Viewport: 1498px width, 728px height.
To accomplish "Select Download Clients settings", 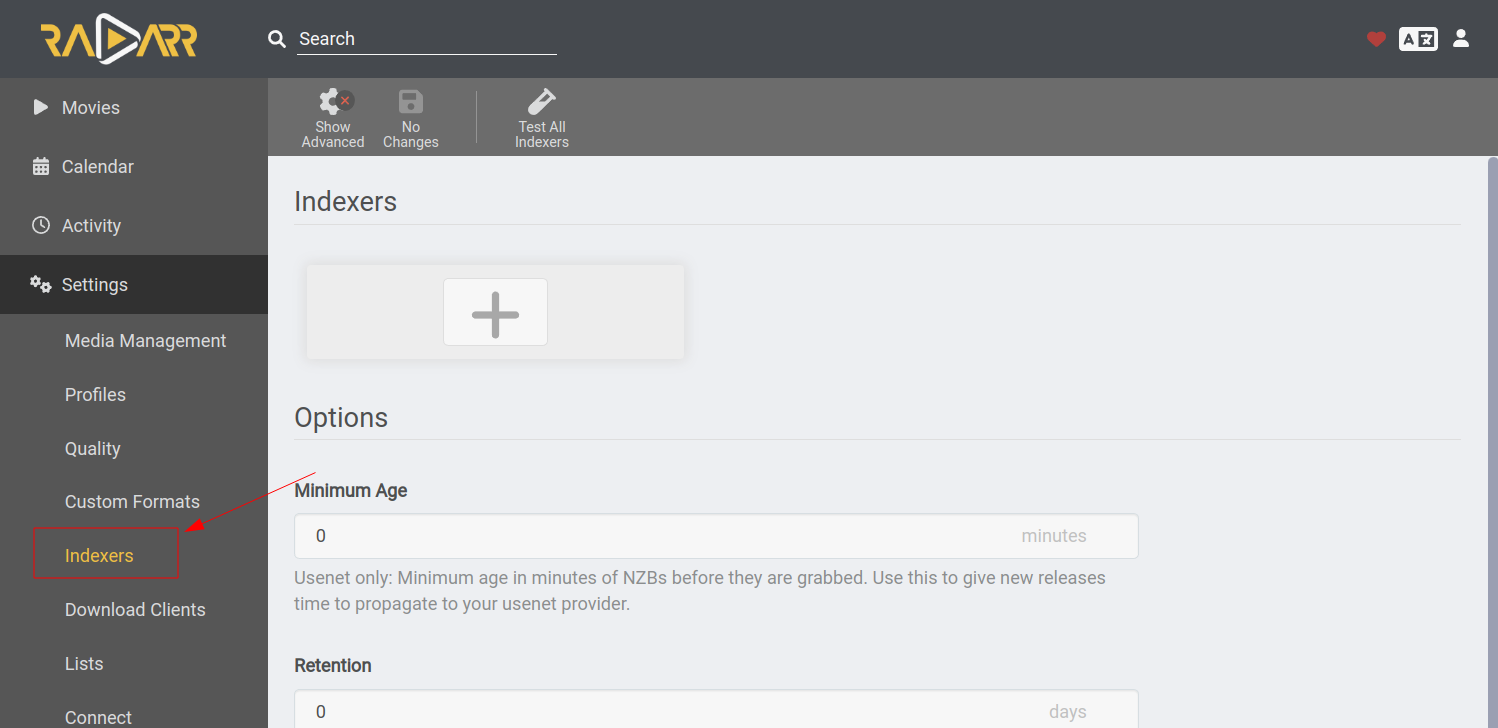I will (x=135, y=610).
